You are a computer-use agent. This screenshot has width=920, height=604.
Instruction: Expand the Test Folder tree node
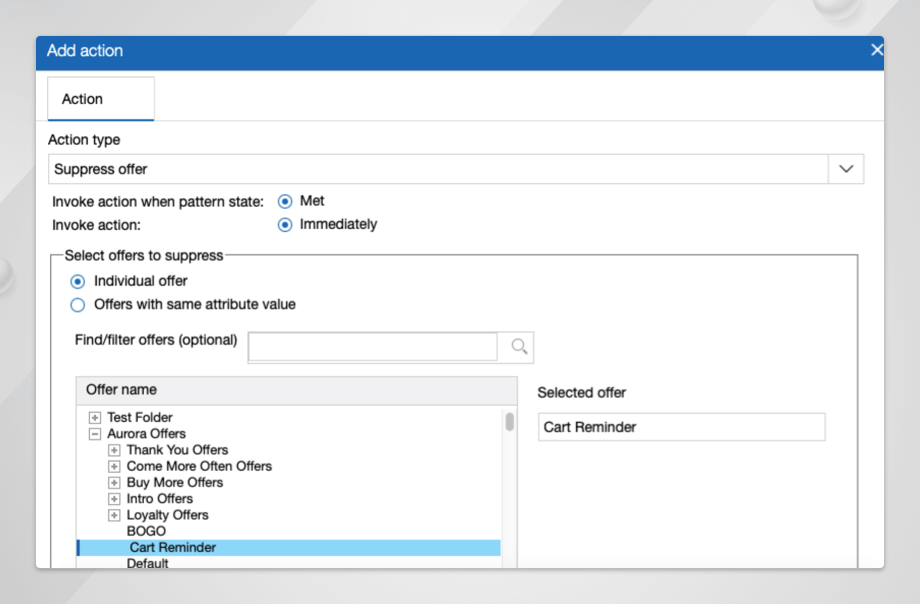coord(95,418)
